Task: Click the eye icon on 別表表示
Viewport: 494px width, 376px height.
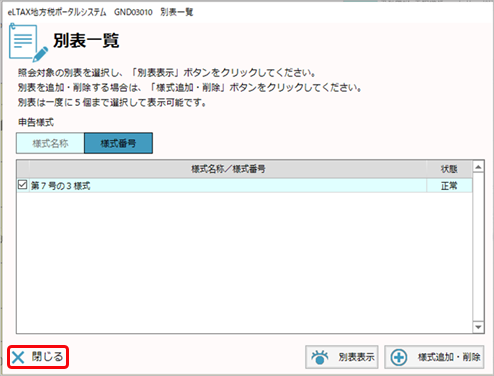Action: tap(320, 357)
